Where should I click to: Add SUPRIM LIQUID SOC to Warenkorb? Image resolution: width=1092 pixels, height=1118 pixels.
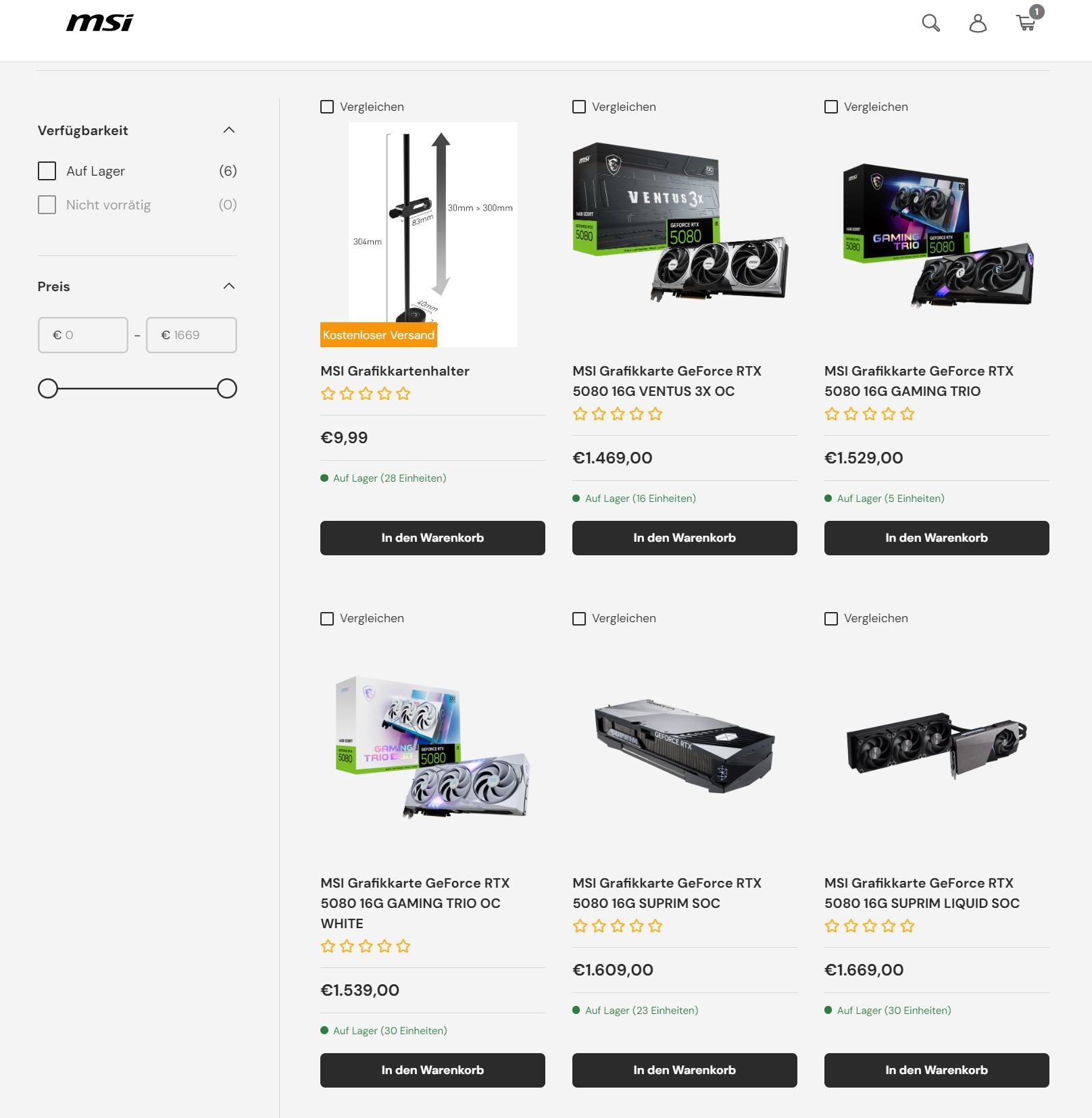coord(937,1070)
